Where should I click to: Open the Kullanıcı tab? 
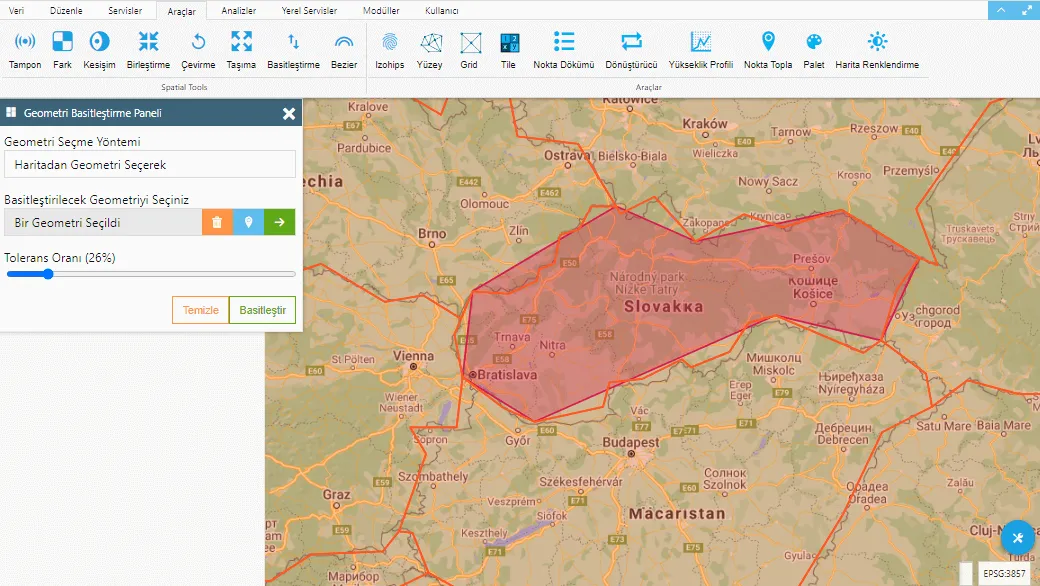(x=442, y=11)
